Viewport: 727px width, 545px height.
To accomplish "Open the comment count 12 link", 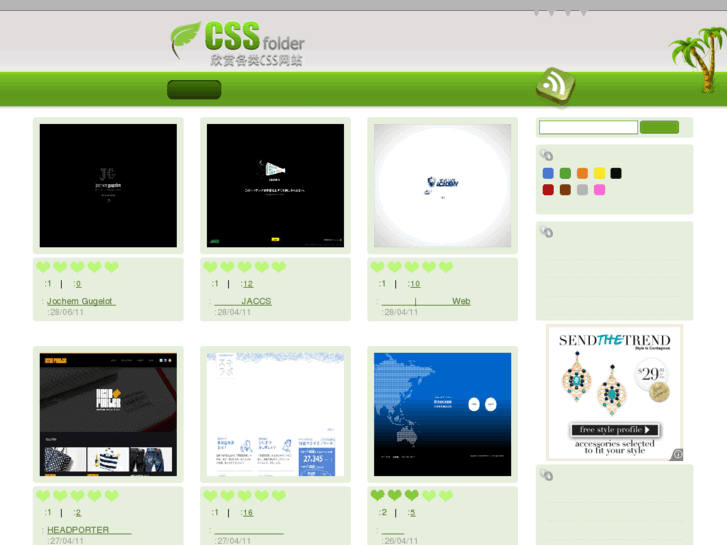I will click(x=248, y=284).
